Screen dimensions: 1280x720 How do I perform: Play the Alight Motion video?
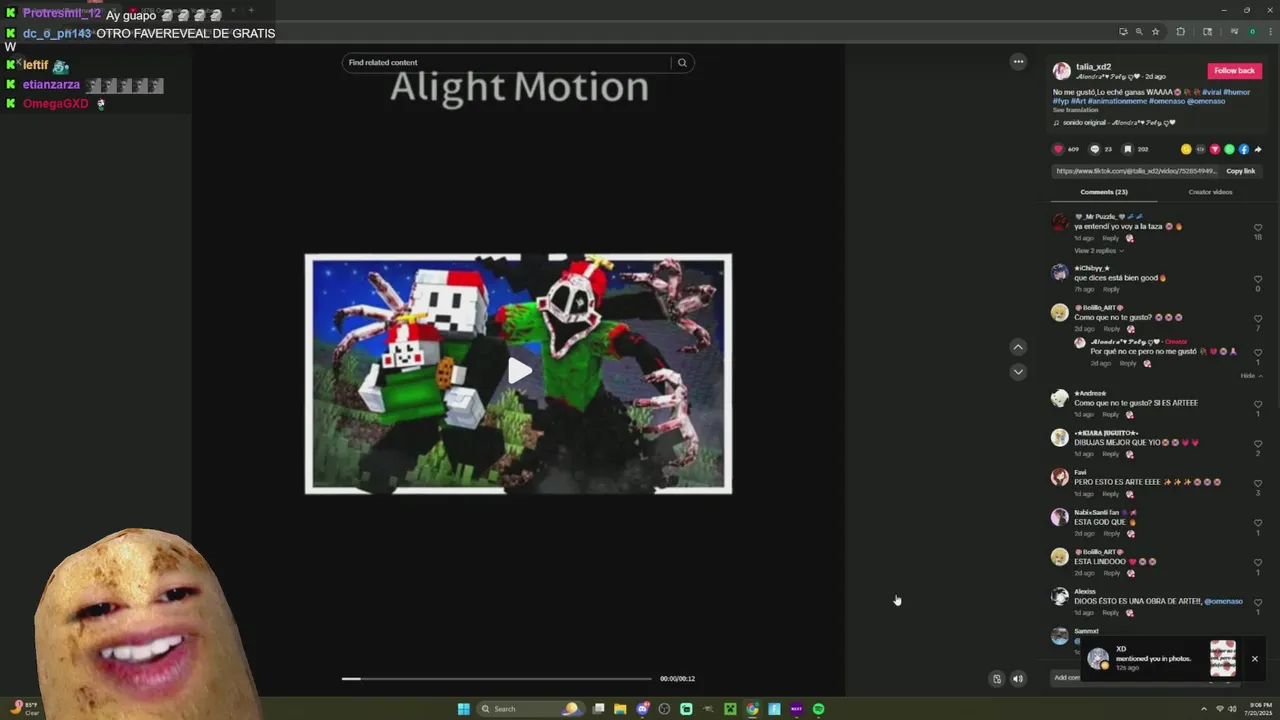(519, 371)
